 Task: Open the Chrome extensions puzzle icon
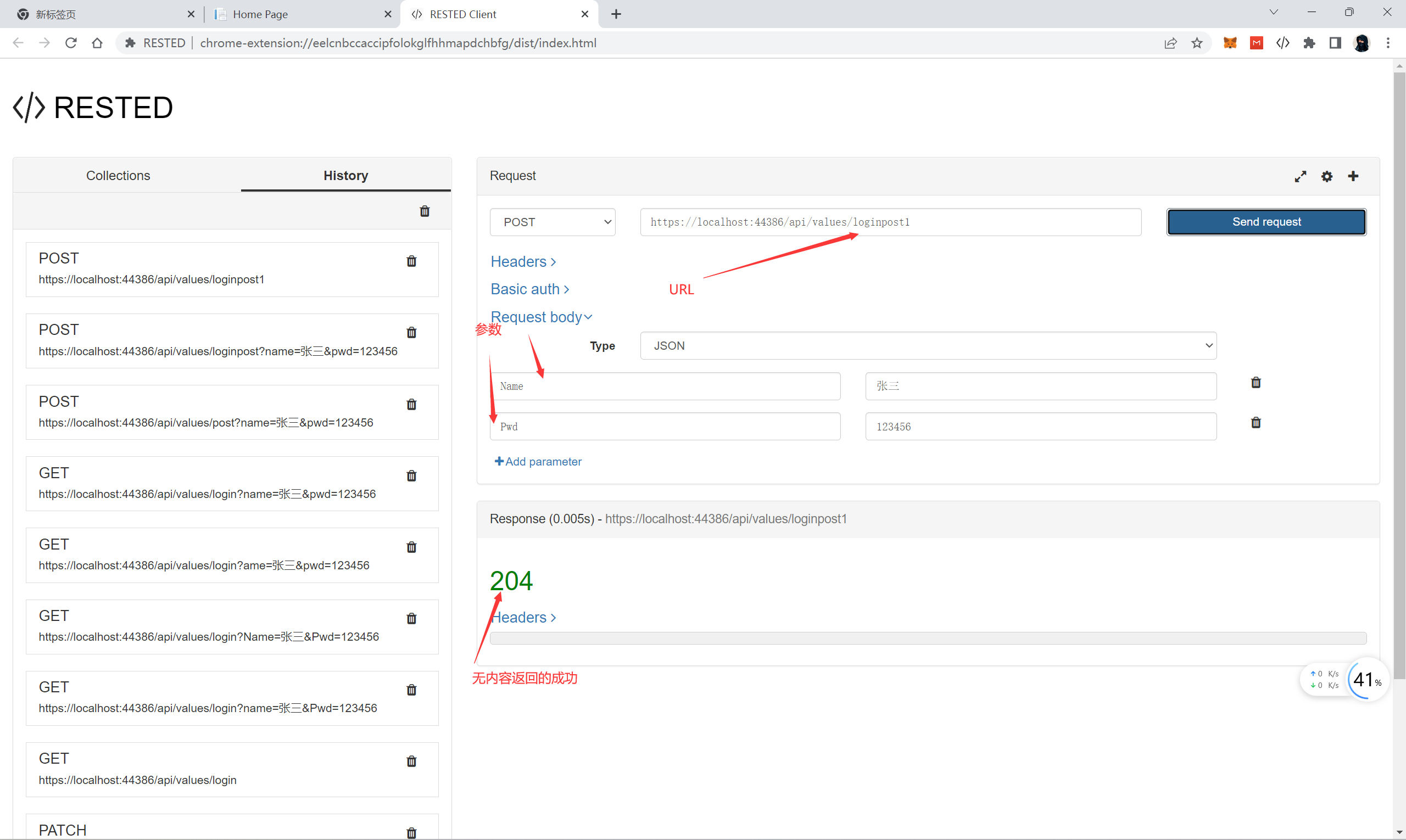[x=1309, y=43]
